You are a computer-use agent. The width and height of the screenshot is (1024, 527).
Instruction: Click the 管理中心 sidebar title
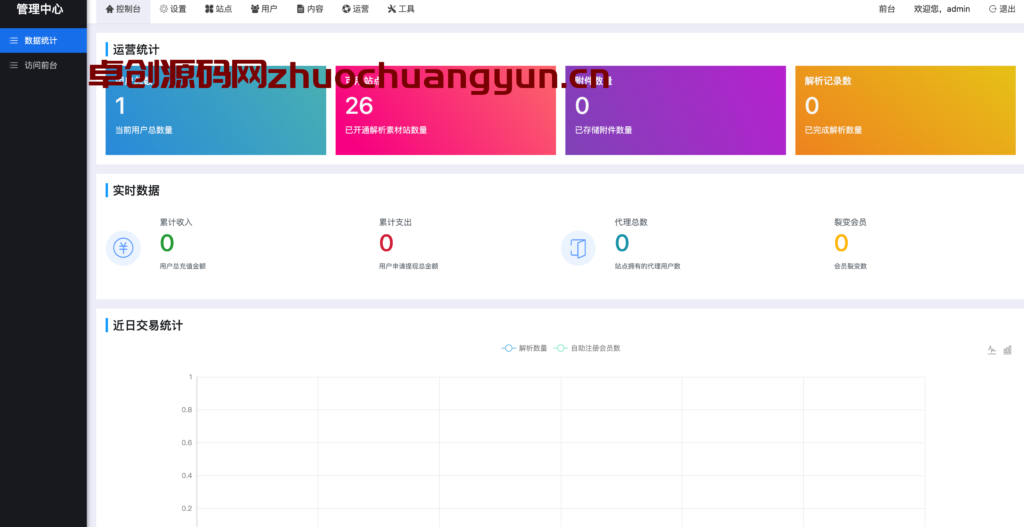[40, 10]
